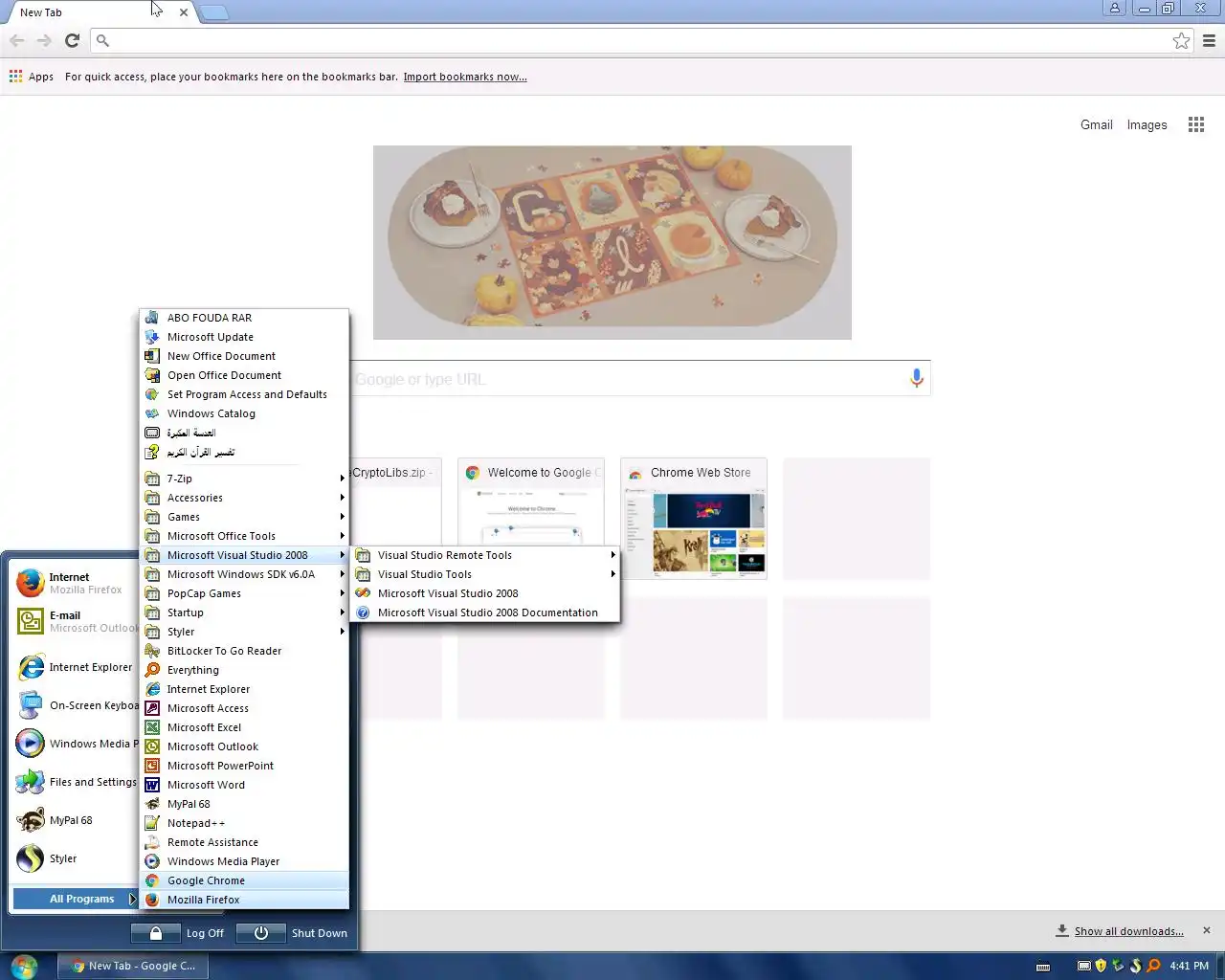The height and width of the screenshot is (980, 1225).
Task: Click the 4:41 PM taskbar clock
Action: [x=1189, y=966]
